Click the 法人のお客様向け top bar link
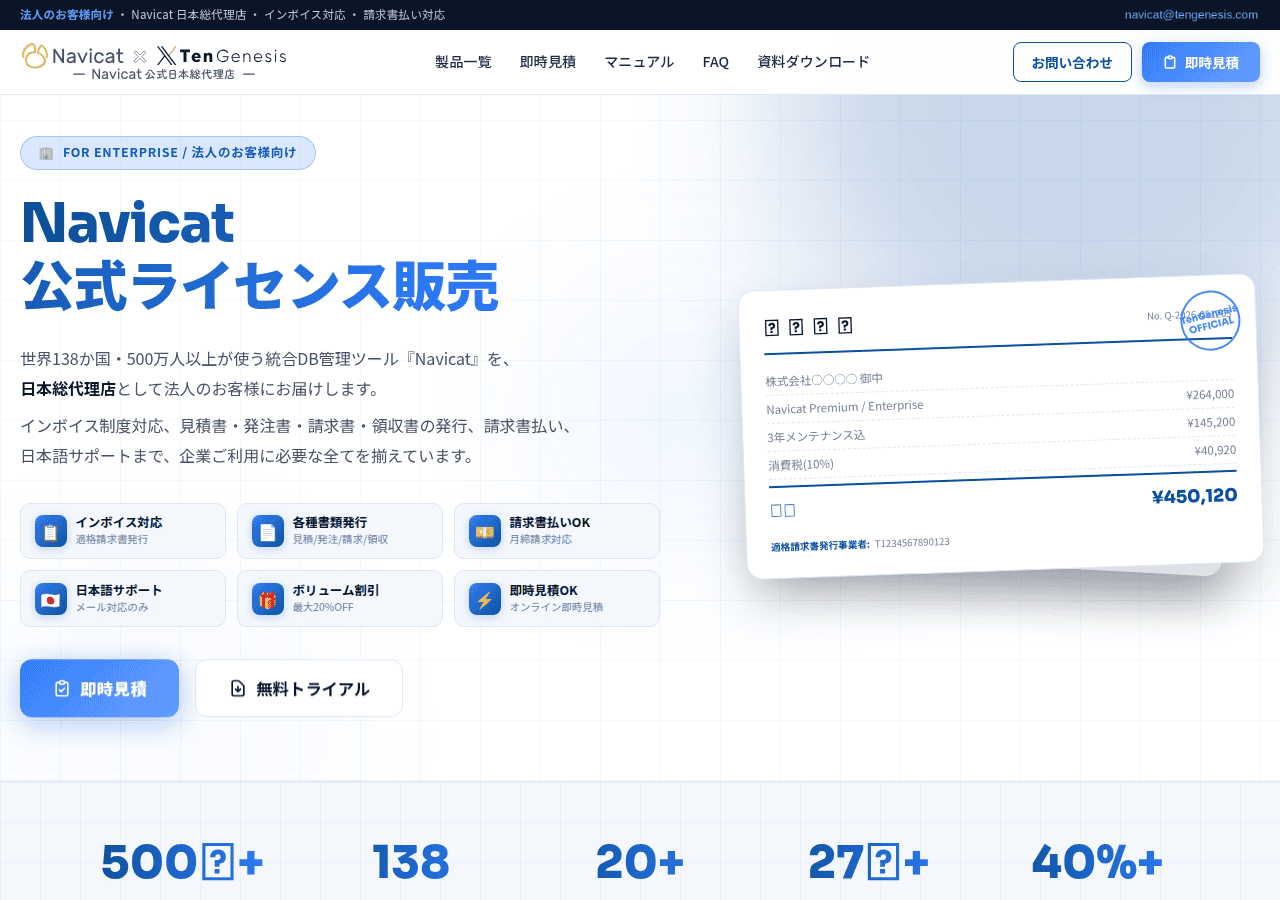Screen dimensions: 1280x900 pyautogui.click(x=66, y=15)
